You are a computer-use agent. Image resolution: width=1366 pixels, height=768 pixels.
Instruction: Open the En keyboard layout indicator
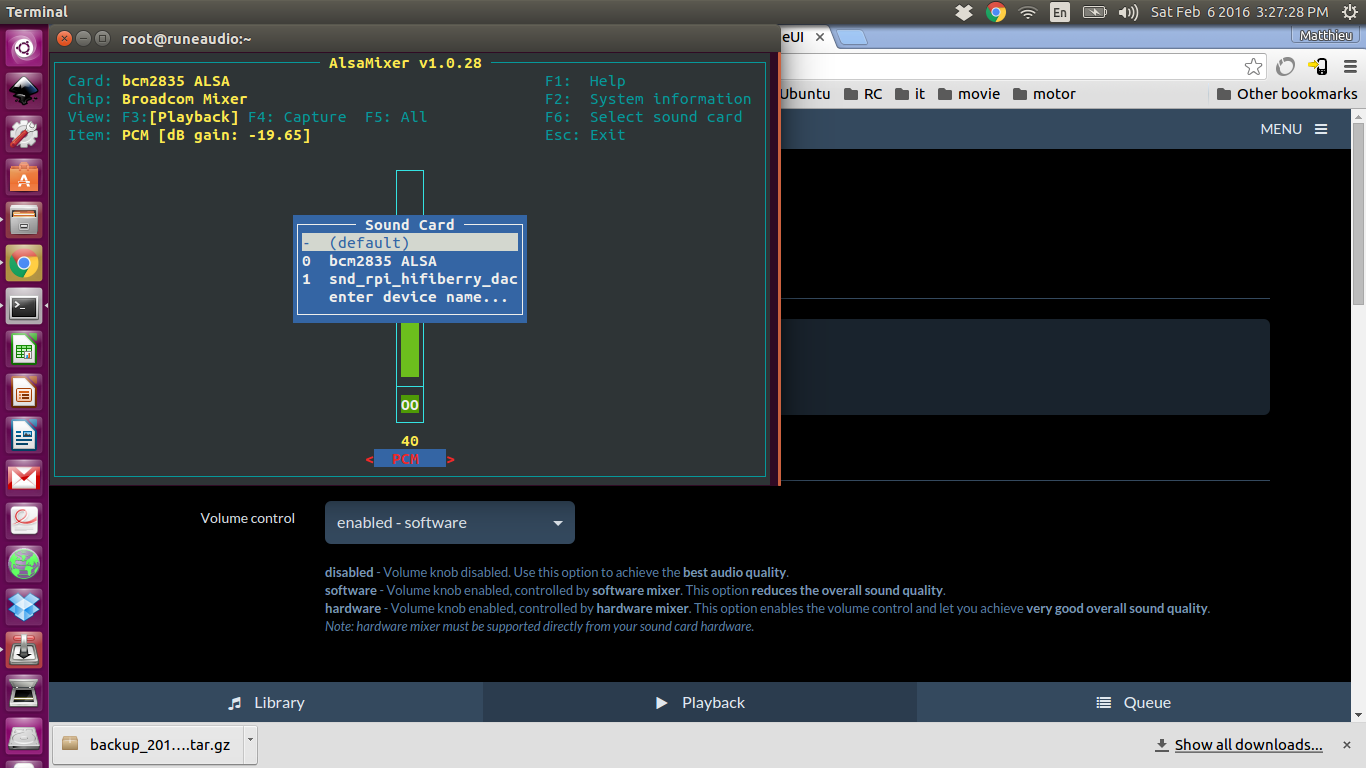click(1060, 12)
